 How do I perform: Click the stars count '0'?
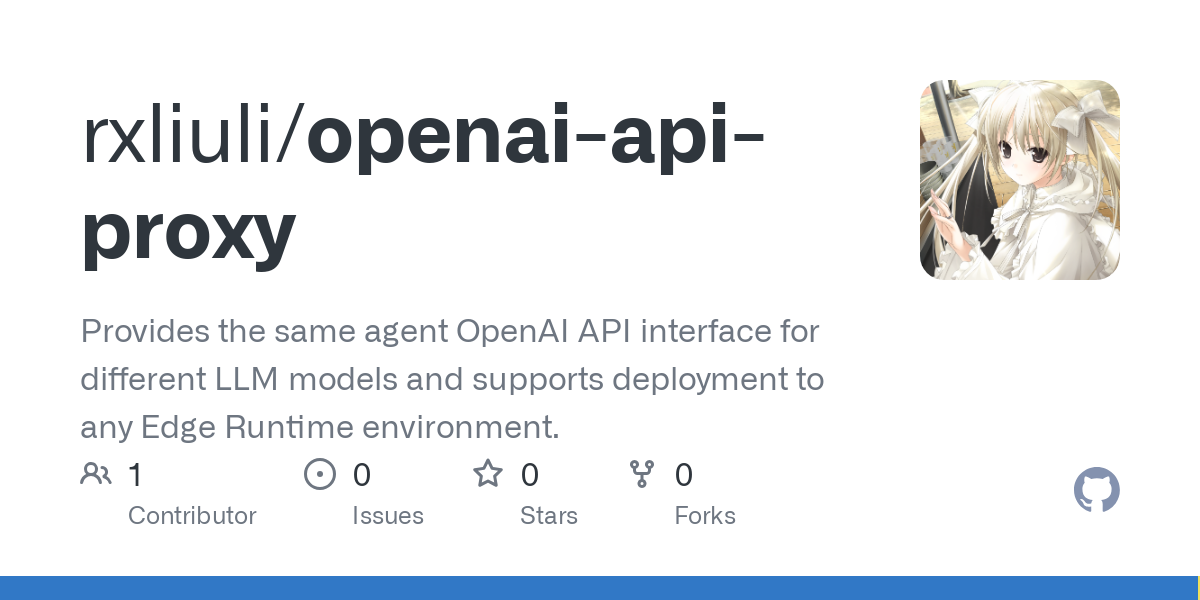tap(530, 475)
